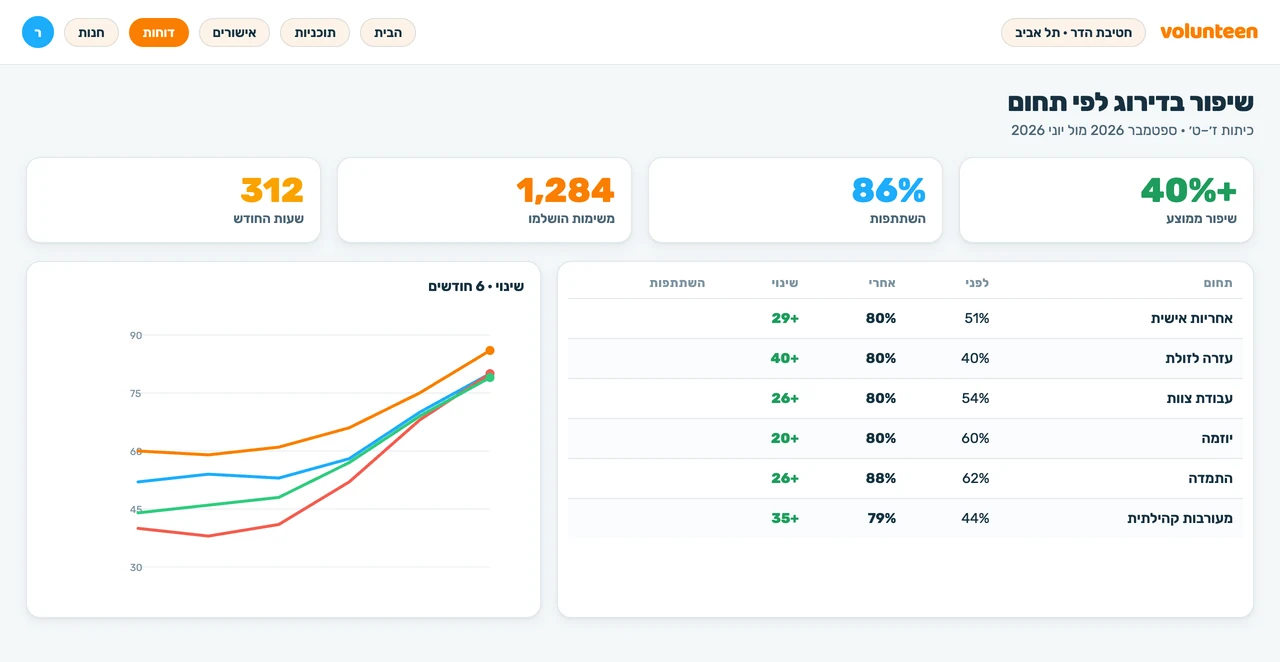Select the 86% participation stat card

point(795,200)
